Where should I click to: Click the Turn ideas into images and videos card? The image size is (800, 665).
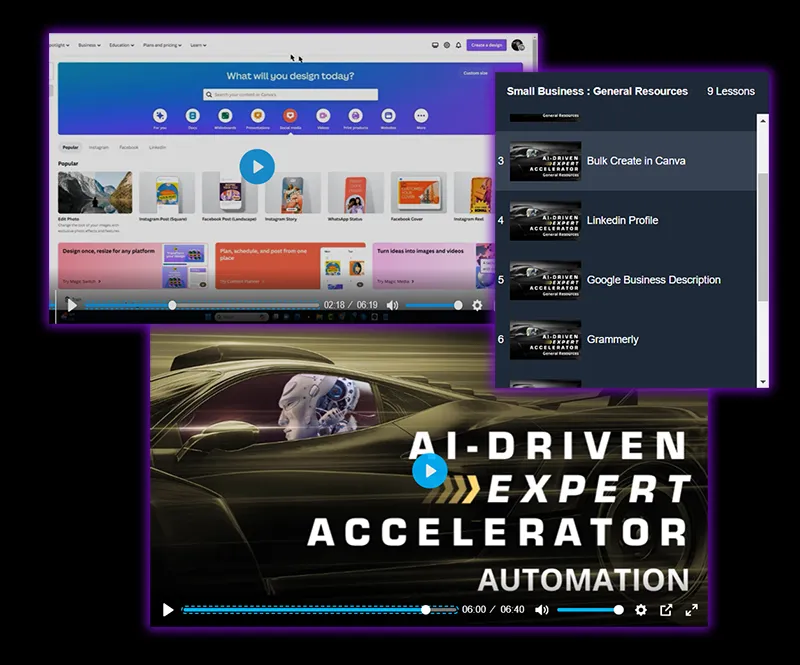[x=433, y=266]
